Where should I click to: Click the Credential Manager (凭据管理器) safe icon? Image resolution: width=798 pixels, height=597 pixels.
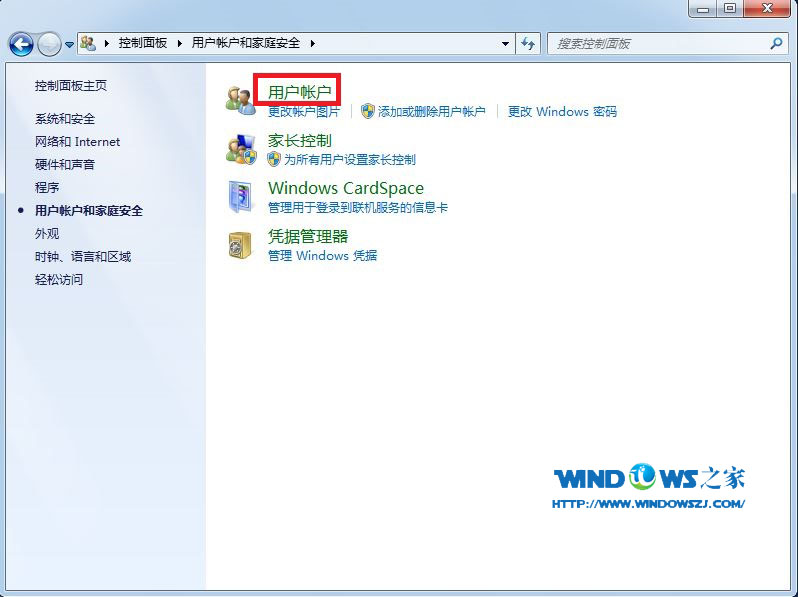[x=240, y=245]
